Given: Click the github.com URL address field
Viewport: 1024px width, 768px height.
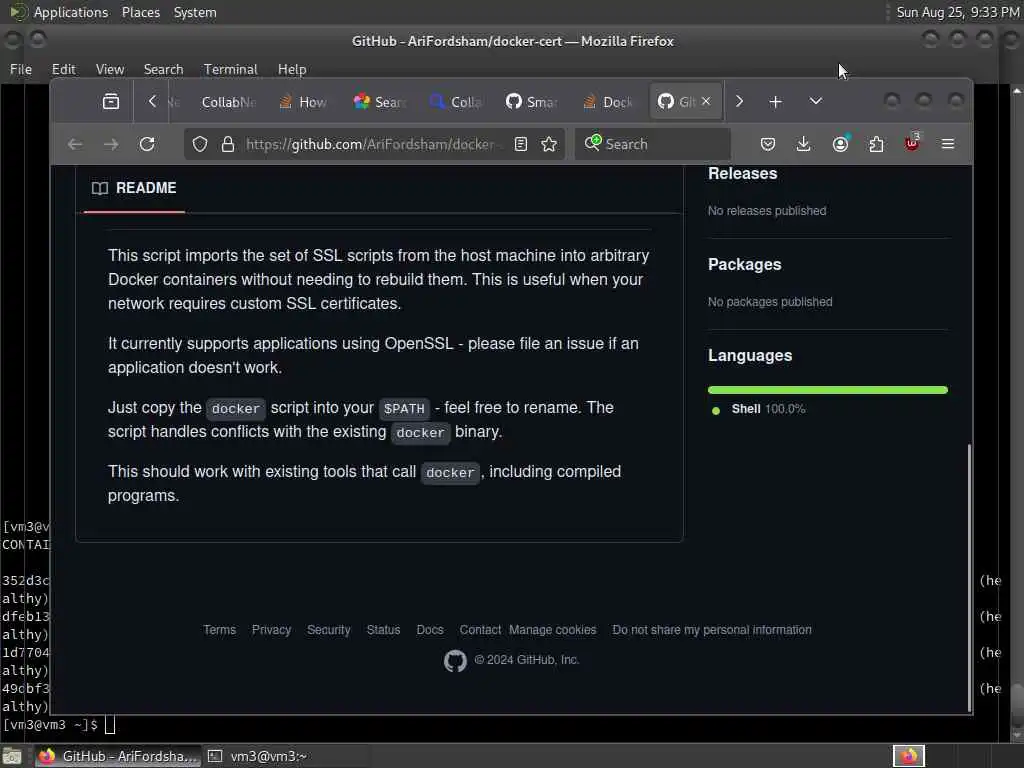Looking at the screenshot, I should coord(373,144).
